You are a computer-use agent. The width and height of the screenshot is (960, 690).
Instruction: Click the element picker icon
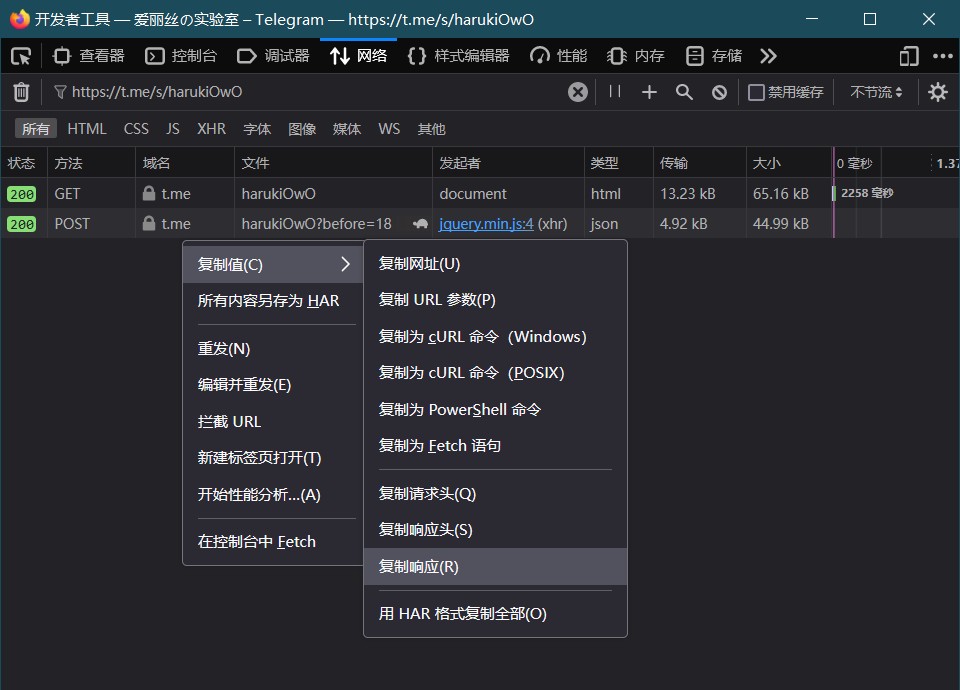pyautogui.click(x=21, y=56)
